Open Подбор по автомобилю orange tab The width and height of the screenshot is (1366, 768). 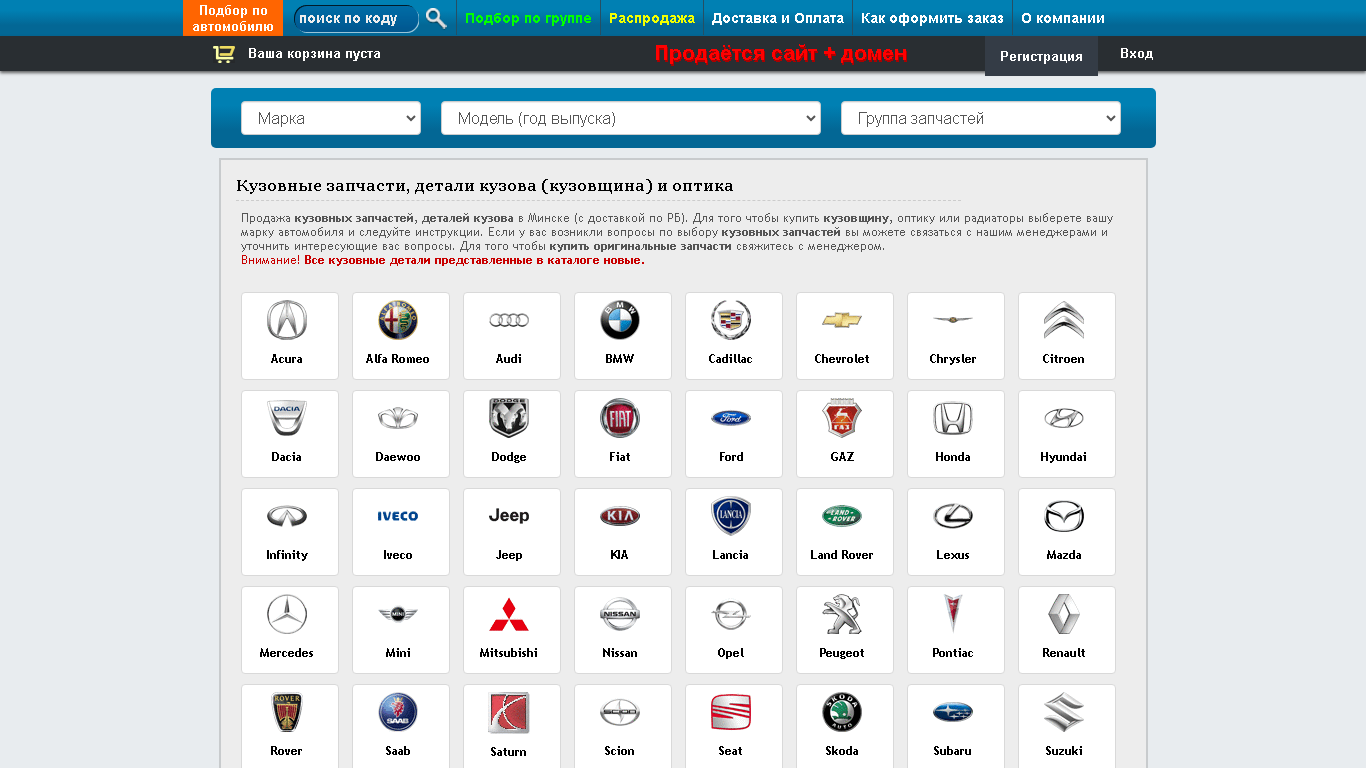click(233, 18)
